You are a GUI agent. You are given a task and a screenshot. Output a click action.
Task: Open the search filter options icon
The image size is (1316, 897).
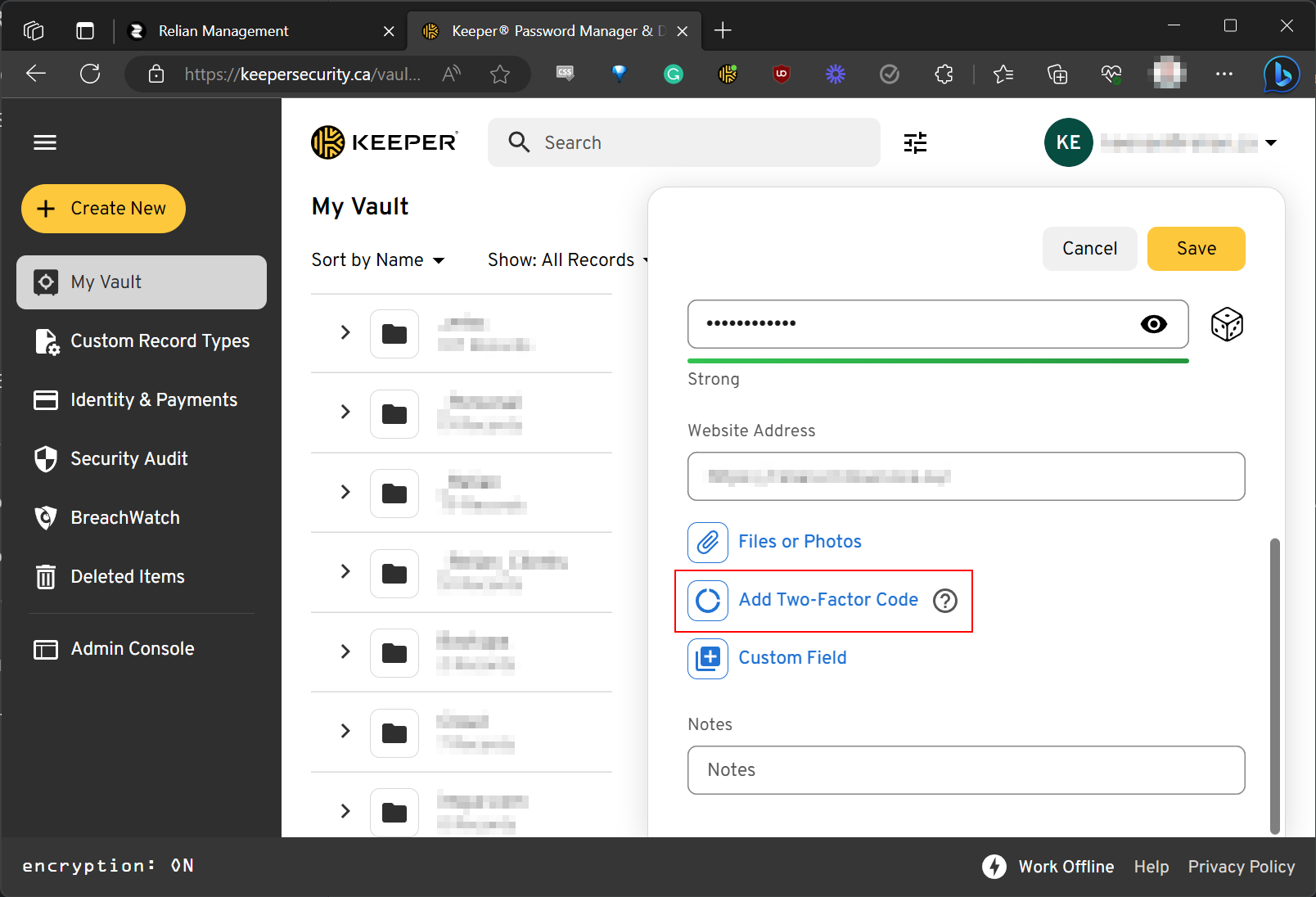pos(915,142)
